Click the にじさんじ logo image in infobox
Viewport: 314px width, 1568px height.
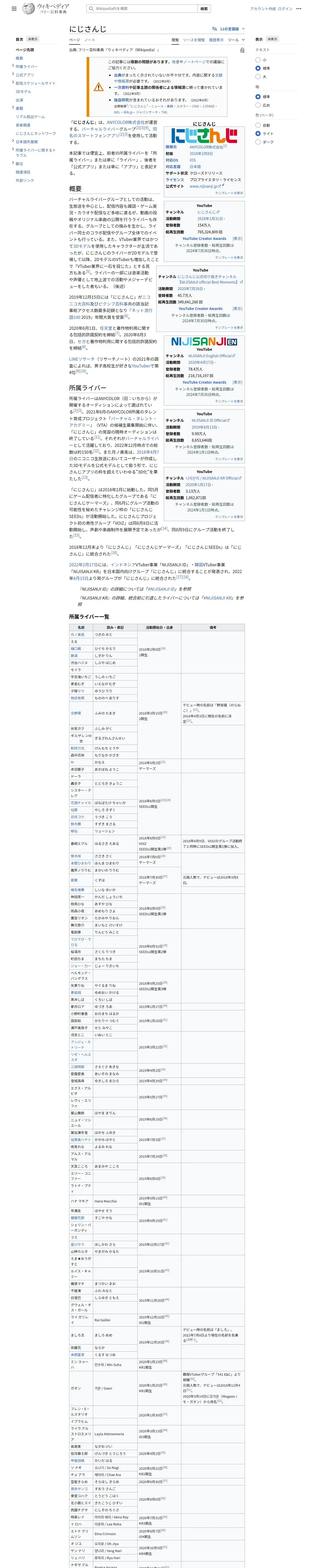coord(204,135)
